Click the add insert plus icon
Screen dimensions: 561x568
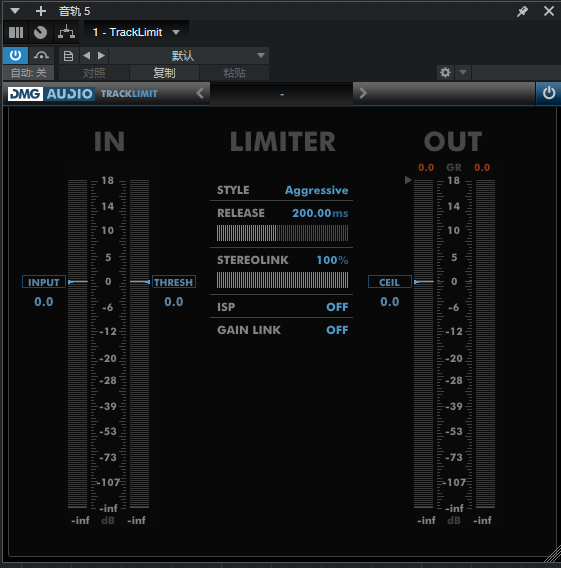tap(41, 11)
